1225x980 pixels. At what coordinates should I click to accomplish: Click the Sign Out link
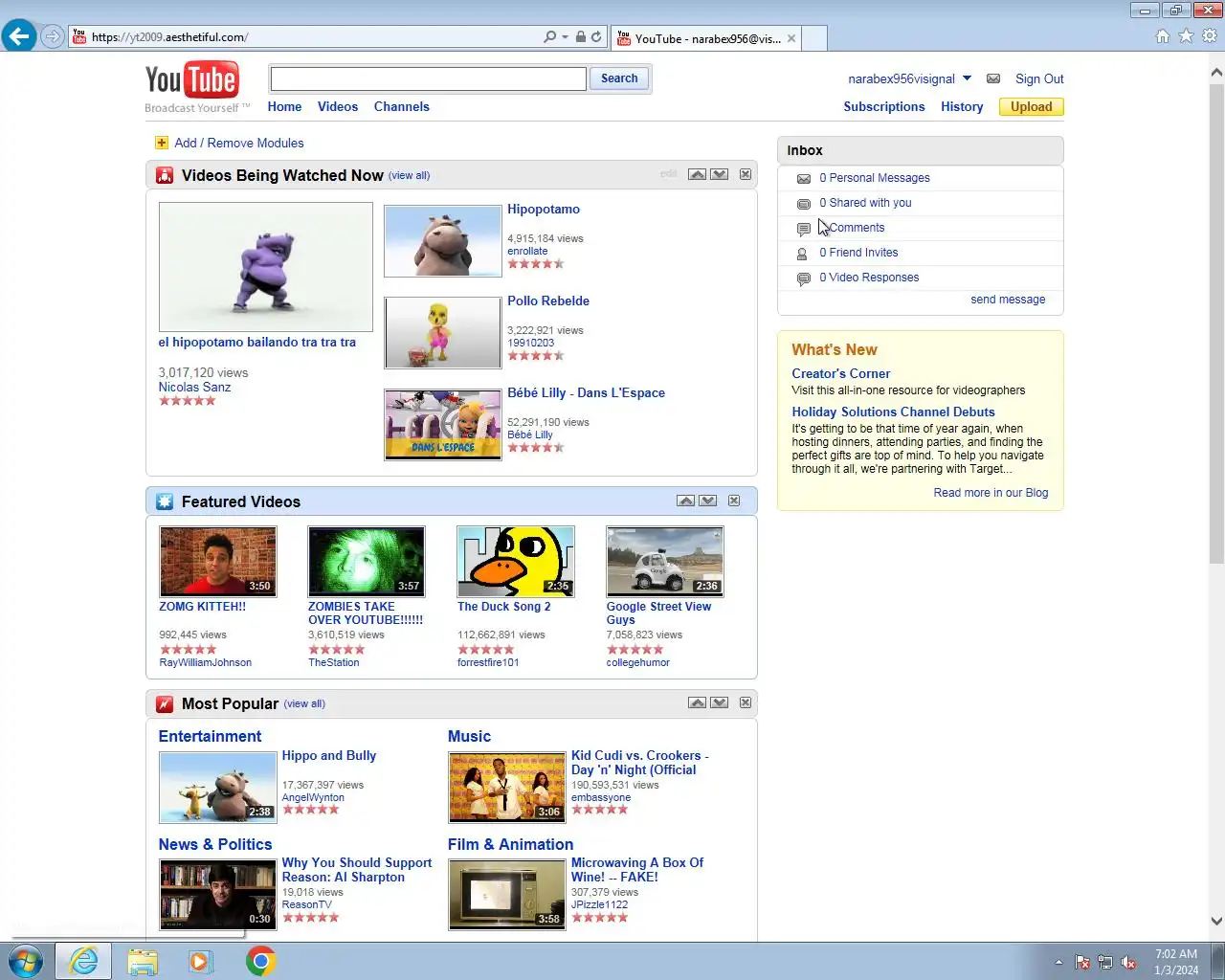[x=1039, y=79]
